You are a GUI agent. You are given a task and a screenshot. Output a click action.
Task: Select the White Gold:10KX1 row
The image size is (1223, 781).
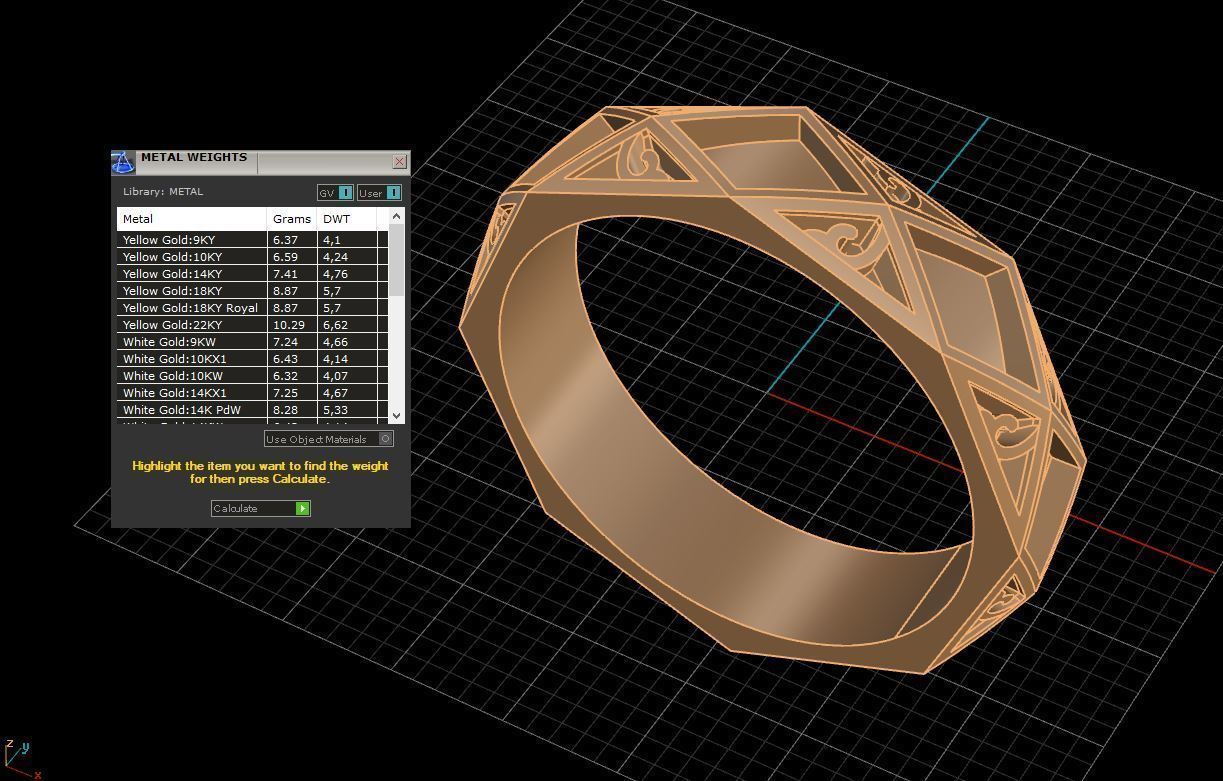[x=252, y=359]
